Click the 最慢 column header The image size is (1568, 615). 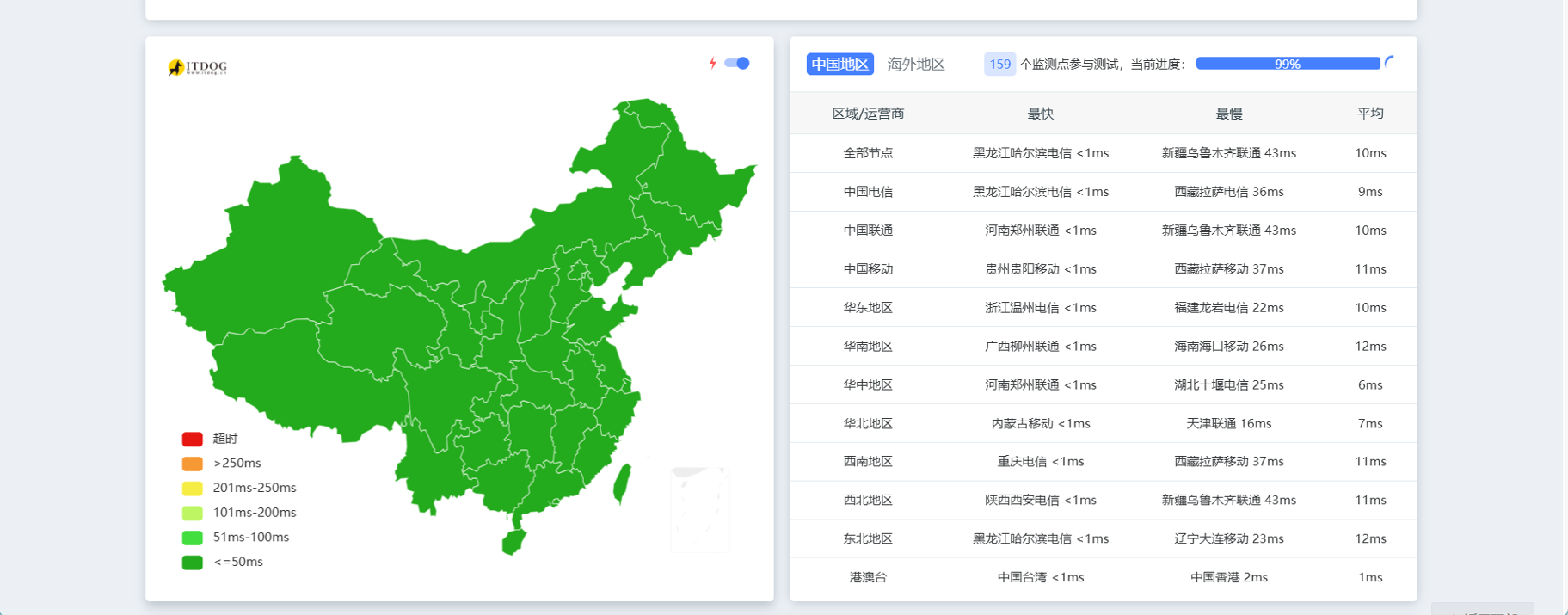point(1228,114)
